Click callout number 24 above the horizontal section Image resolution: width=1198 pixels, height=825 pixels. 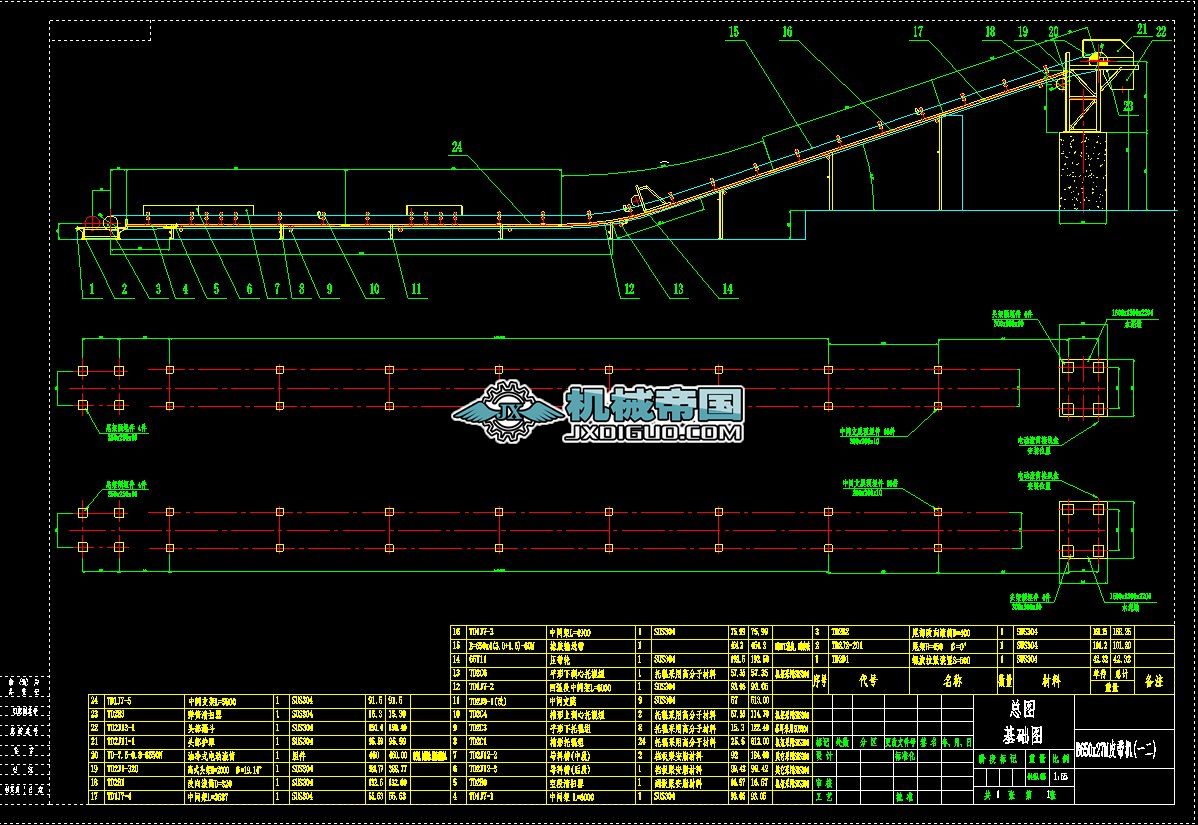point(457,147)
